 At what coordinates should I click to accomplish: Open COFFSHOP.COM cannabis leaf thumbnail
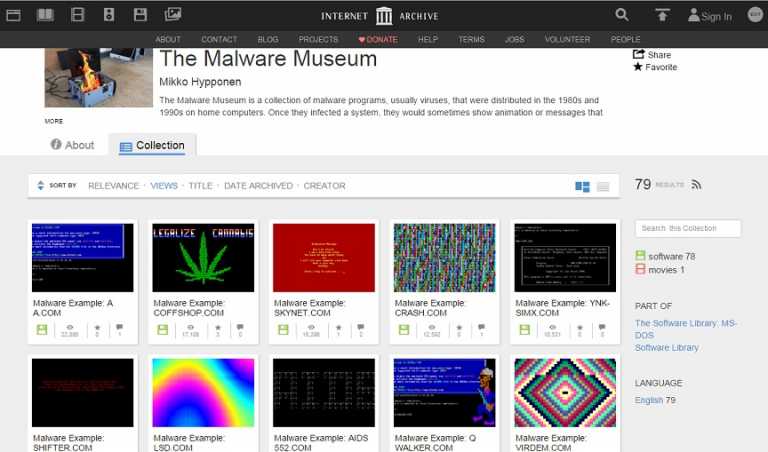[x=203, y=258]
